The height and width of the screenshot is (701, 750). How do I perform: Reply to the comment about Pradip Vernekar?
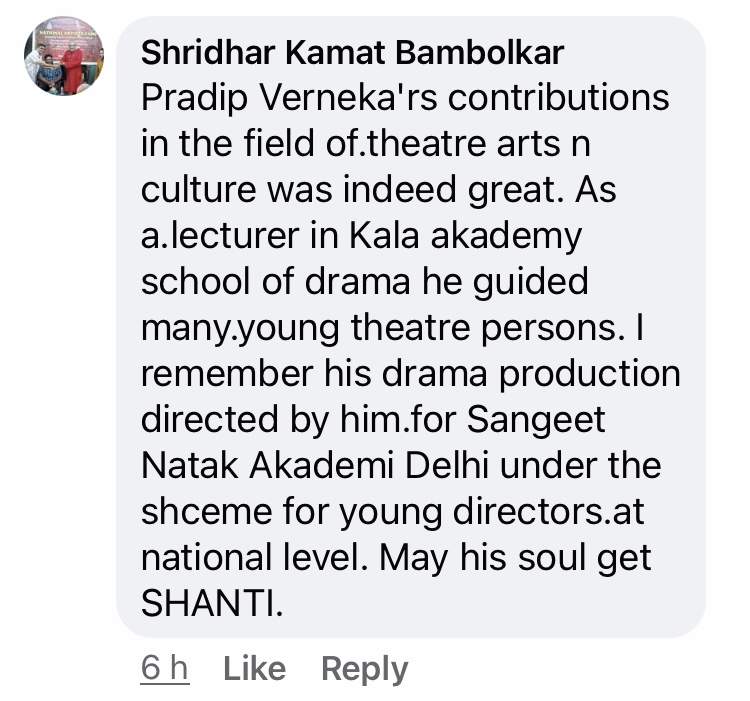pos(364,669)
